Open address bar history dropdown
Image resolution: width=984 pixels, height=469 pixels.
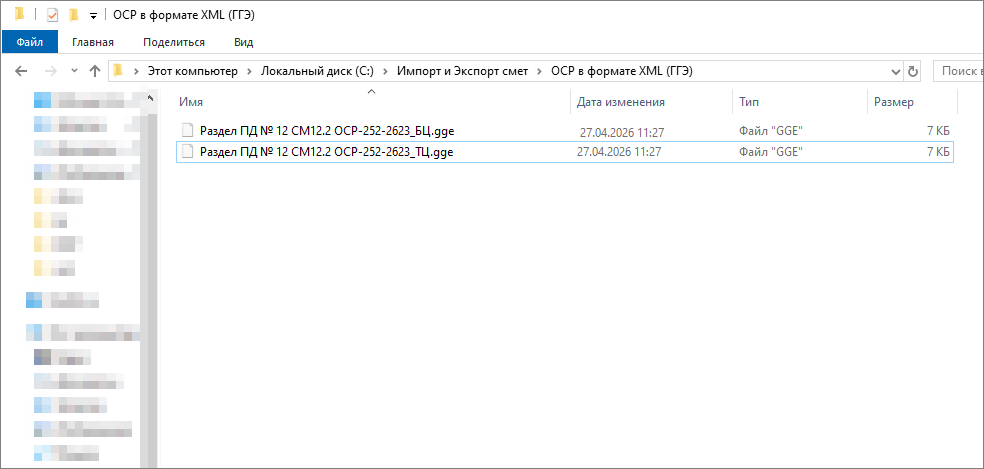tap(896, 72)
